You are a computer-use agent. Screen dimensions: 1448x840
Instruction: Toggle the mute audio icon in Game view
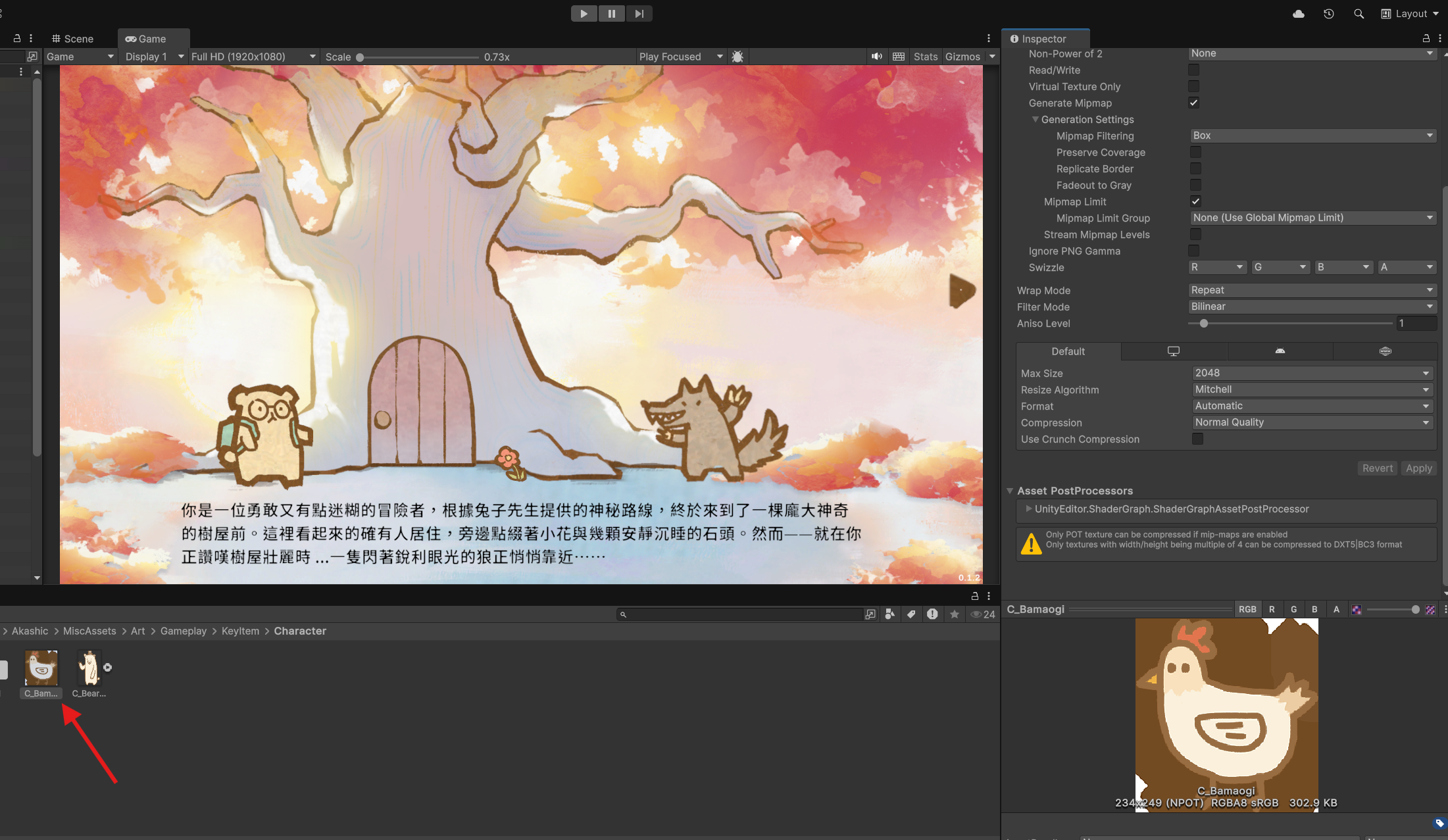coord(876,57)
